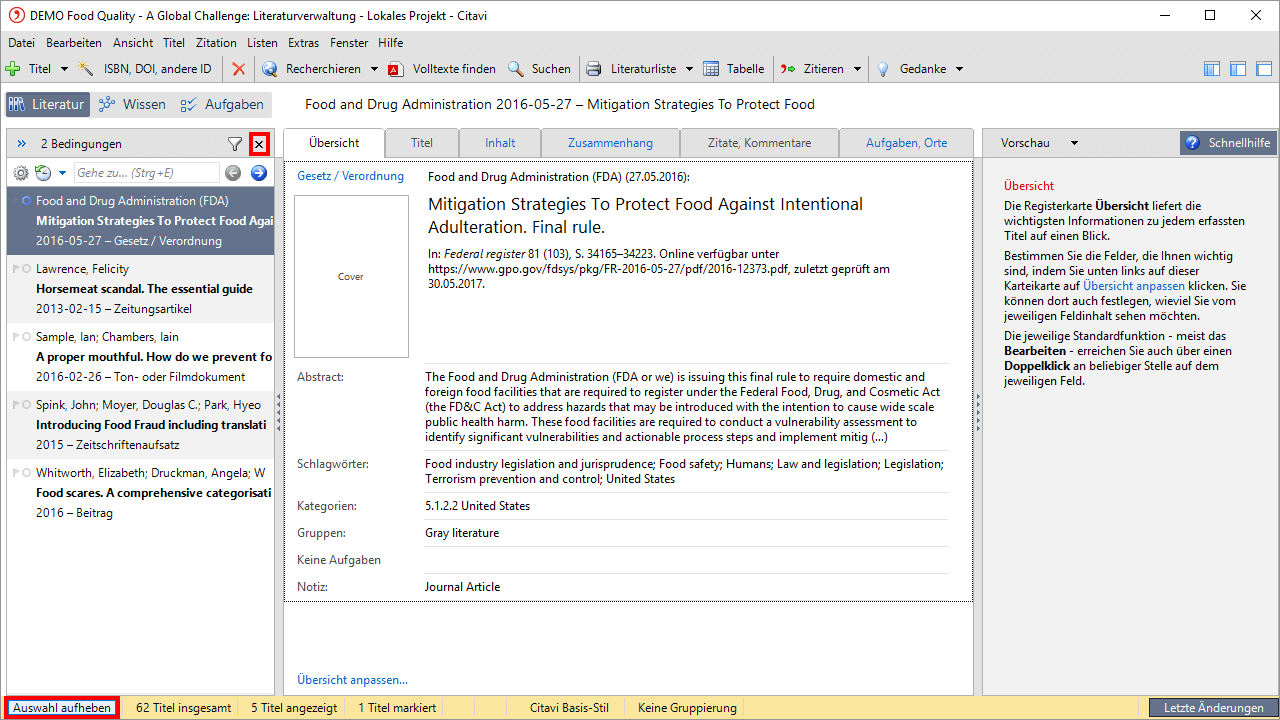Expand the recent history clock dropdown

(x=62, y=173)
